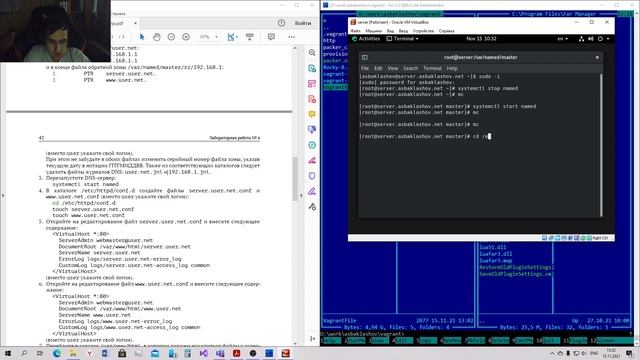Expand the Acrobat left navigation pane arrow

pos(3,196)
